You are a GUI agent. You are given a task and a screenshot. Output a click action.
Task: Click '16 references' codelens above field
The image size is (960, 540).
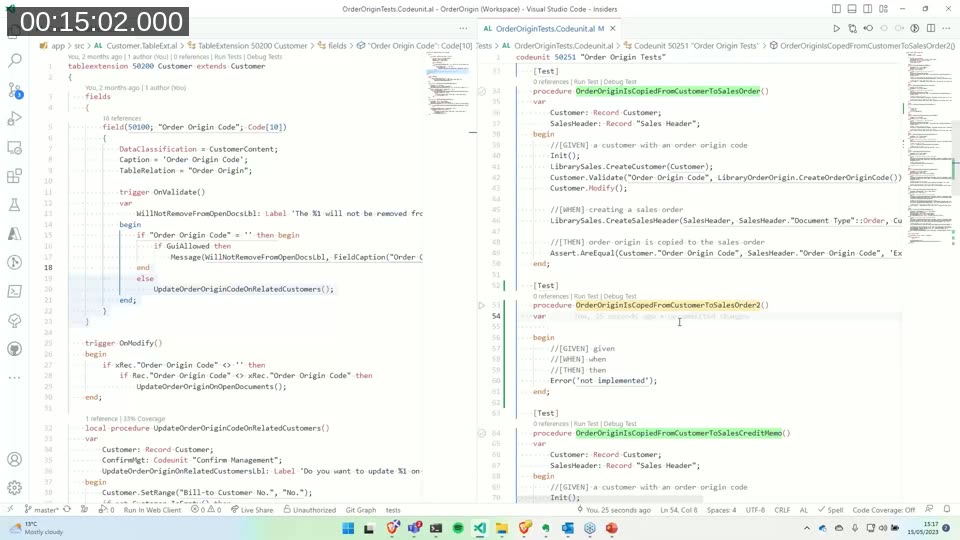[122, 118]
